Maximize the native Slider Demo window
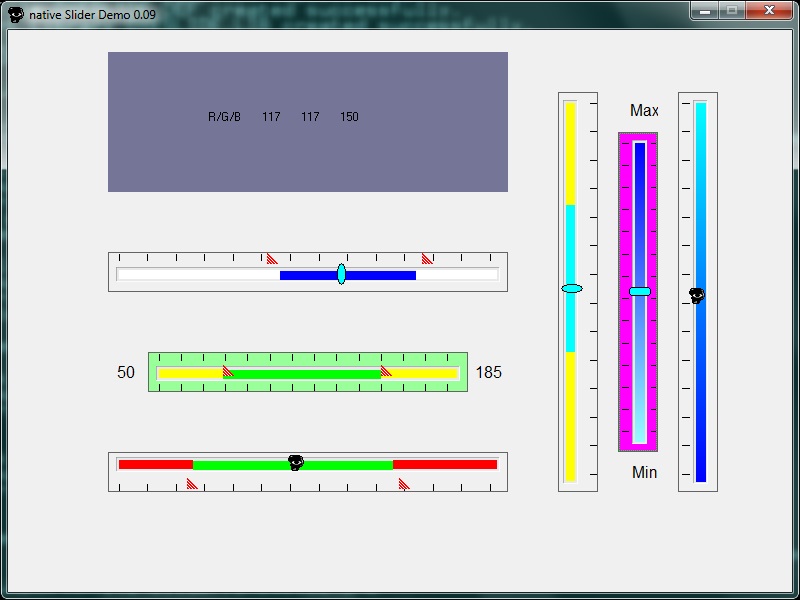The height and width of the screenshot is (600, 800). coord(733,11)
